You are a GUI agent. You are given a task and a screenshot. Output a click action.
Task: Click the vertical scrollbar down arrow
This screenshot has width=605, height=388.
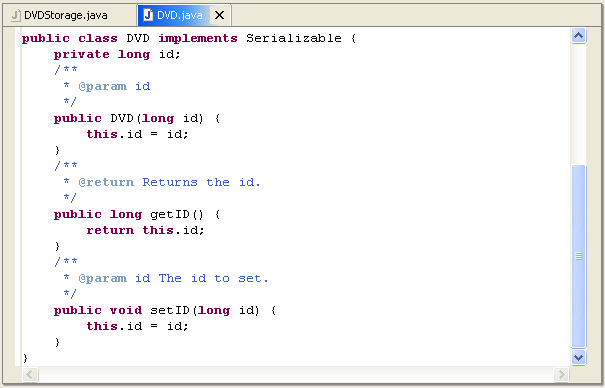(x=578, y=358)
